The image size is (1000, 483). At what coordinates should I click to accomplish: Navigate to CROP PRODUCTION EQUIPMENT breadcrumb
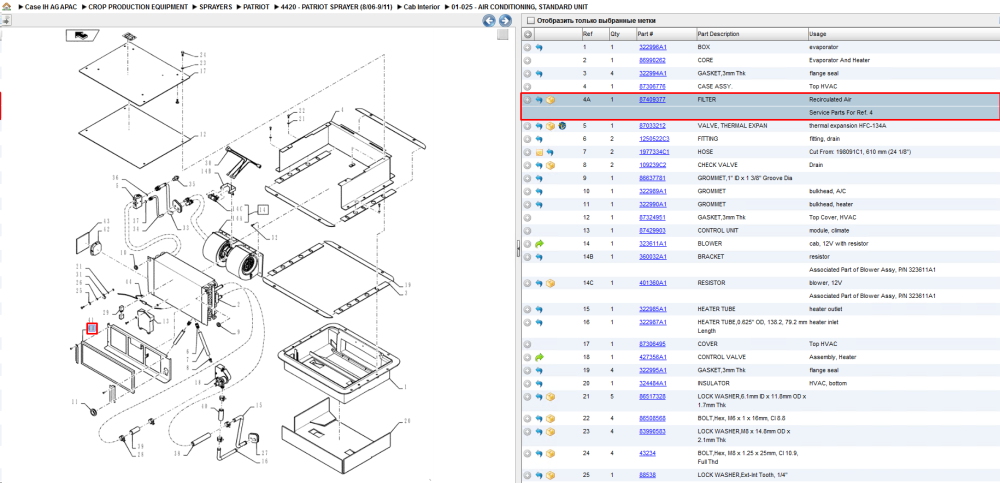[138, 6]
